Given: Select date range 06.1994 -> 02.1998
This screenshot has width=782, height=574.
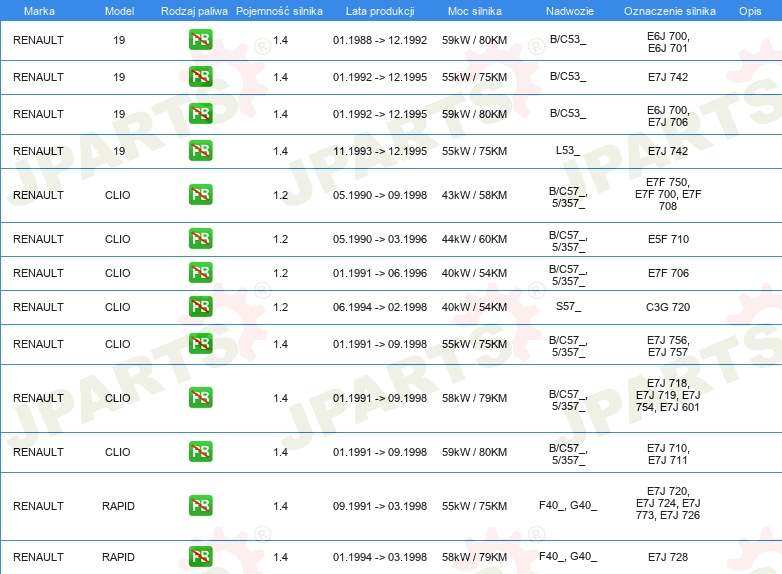Looking at the screenshot, I should coord(380,307).
